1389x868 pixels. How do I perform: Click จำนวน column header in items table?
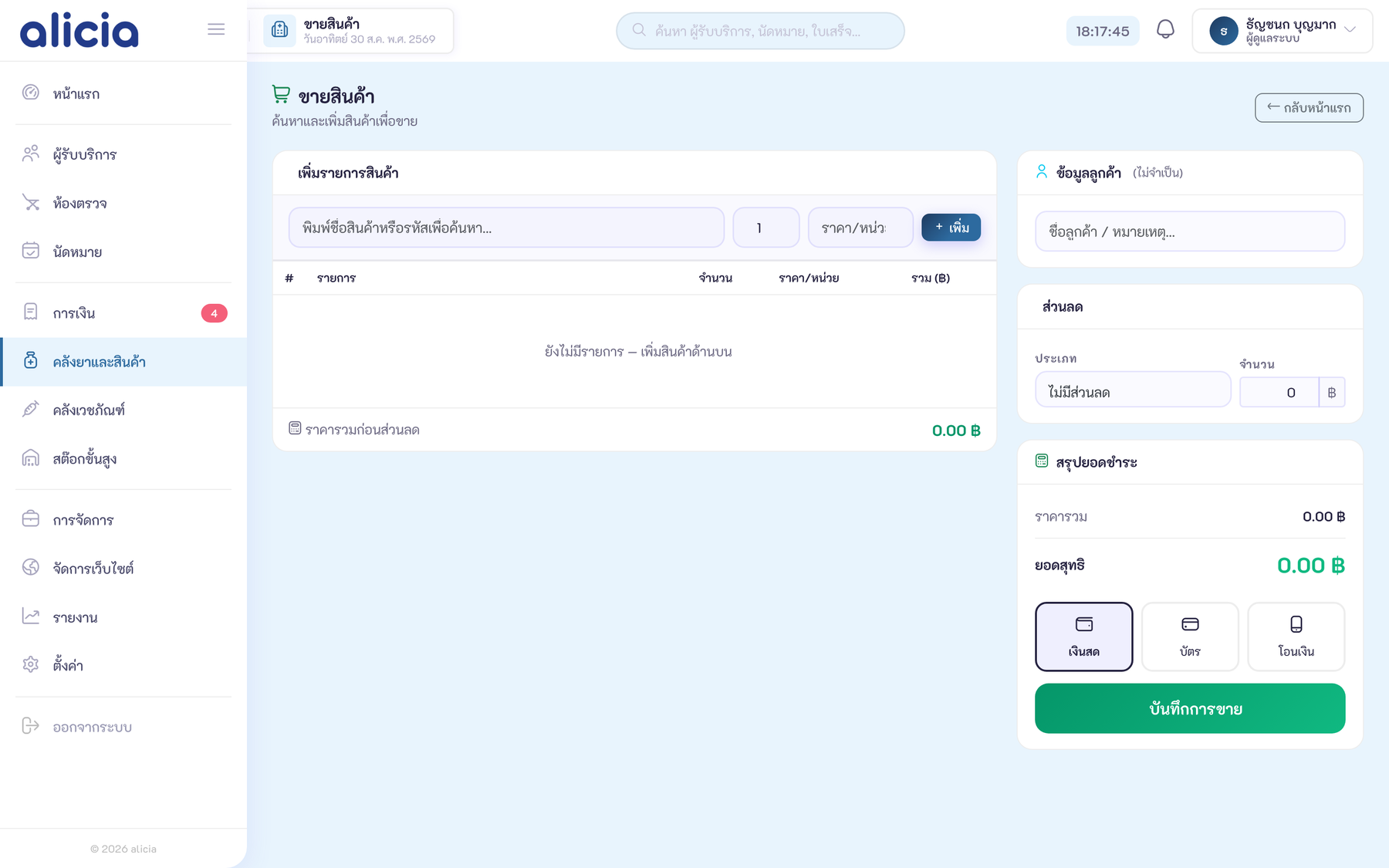point(715,278)
